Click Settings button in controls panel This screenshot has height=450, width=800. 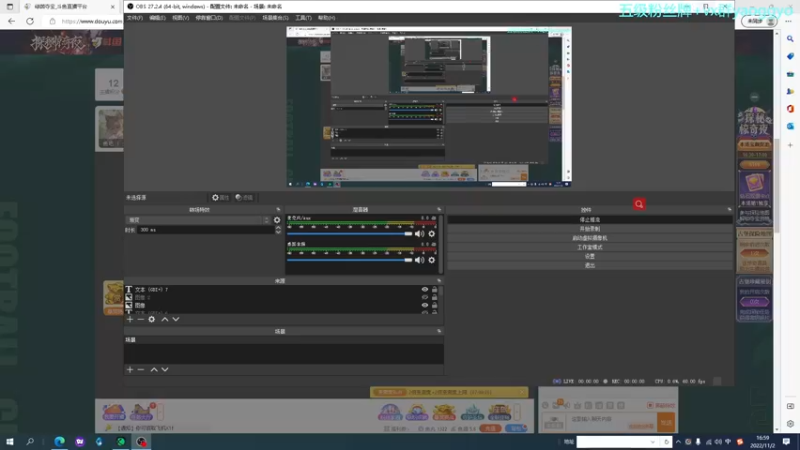click(590, 257)
